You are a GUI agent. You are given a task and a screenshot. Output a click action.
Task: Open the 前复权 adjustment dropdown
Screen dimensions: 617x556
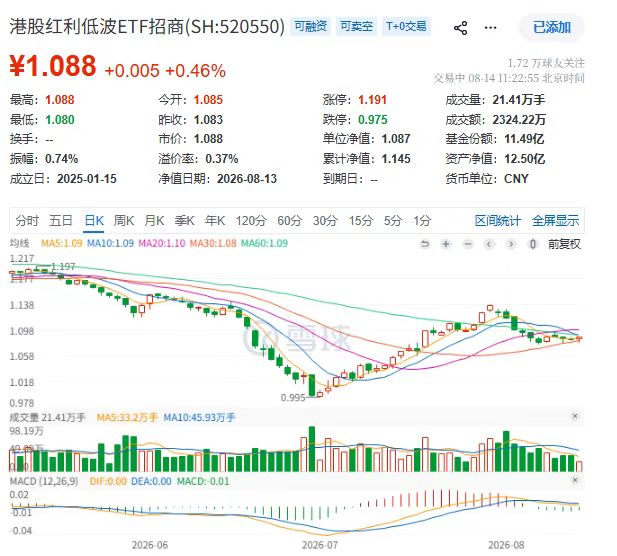click(x=564, y=244)
